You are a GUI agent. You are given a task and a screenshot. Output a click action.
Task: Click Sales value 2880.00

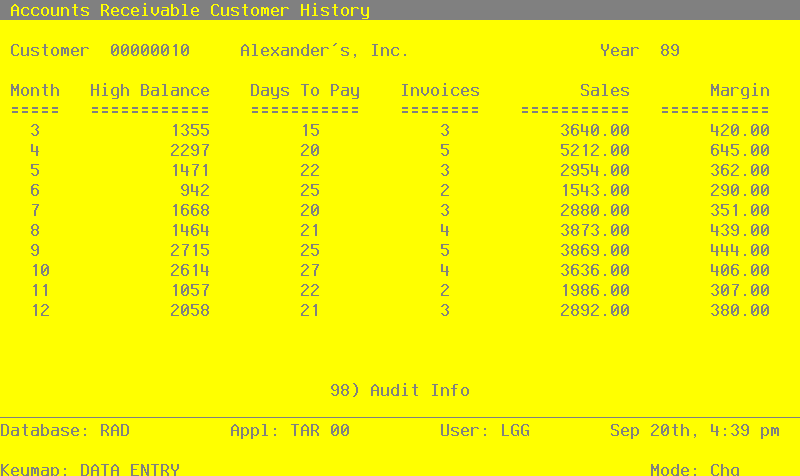tap(595, 210)
